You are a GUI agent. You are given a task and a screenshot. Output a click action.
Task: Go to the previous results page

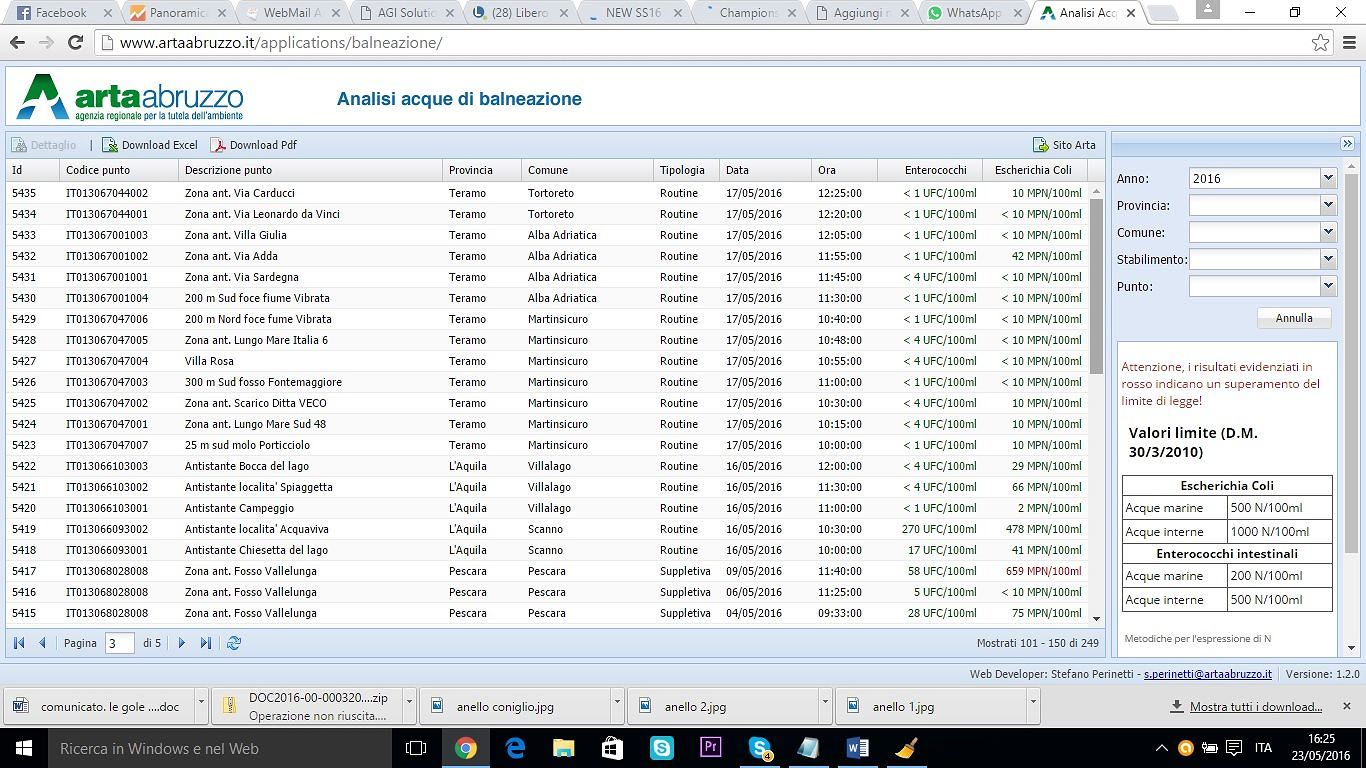tap(42, 643)
